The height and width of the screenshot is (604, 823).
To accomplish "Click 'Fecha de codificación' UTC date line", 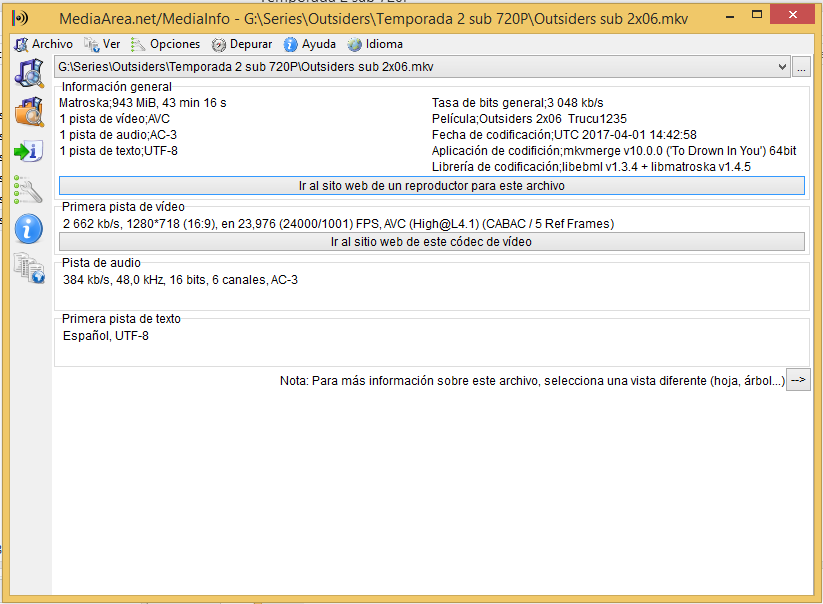I will [x=564, y=135].
